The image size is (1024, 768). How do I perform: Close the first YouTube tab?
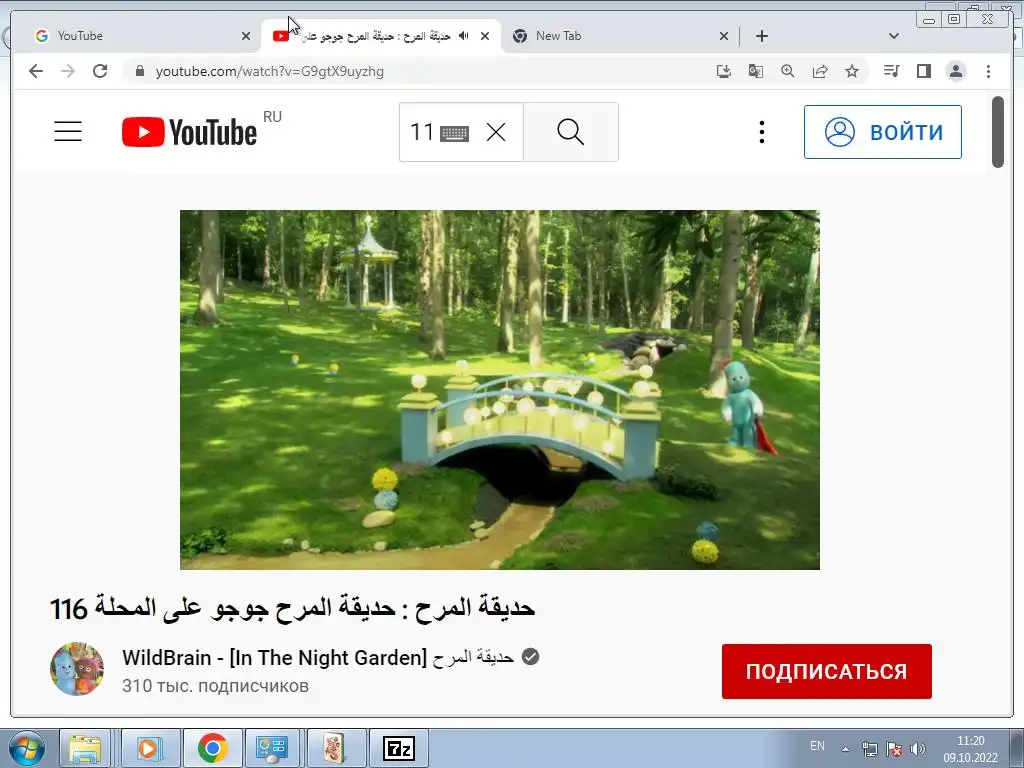[x=246, y=36]
